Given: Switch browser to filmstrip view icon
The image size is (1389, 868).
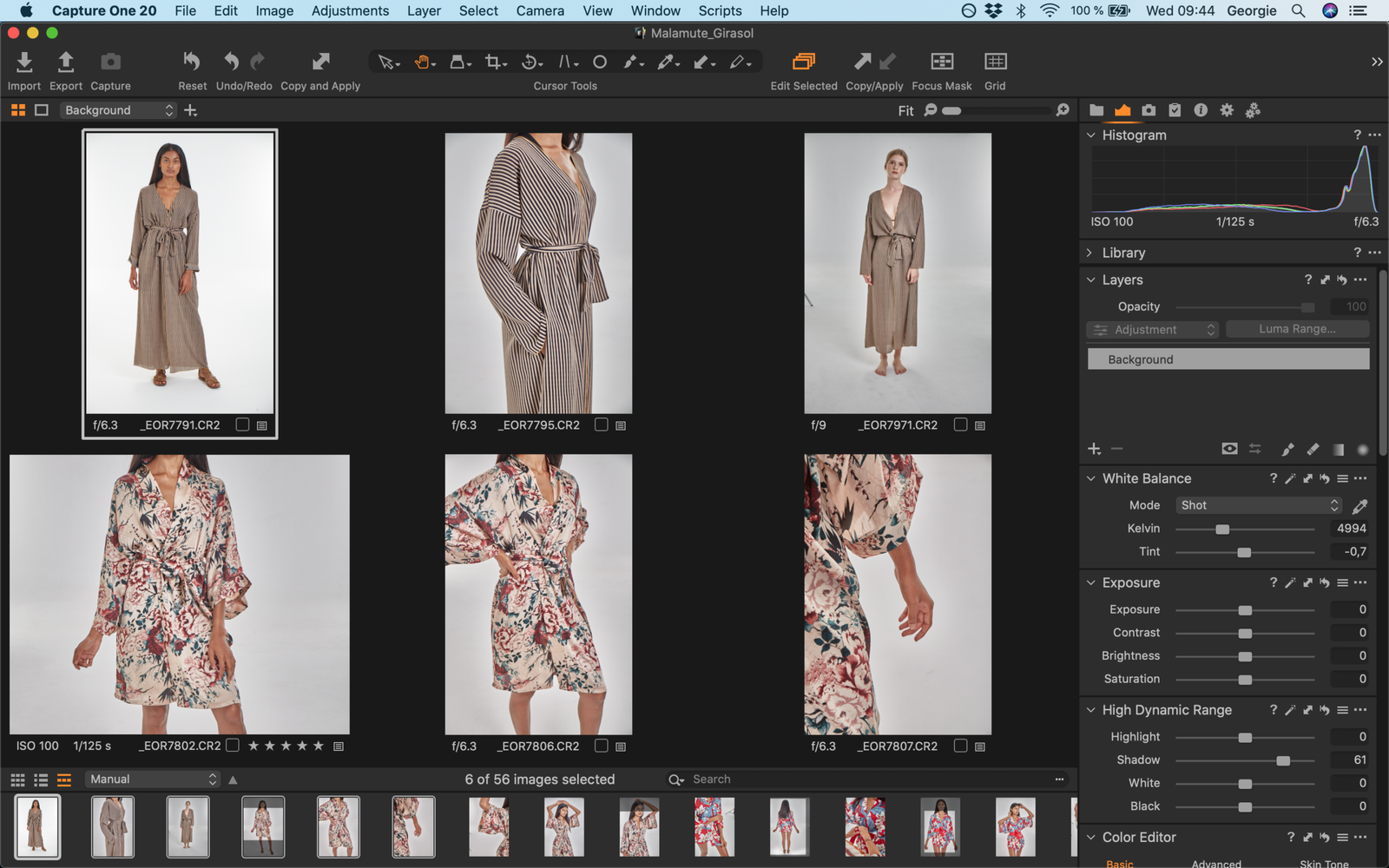Looking at the screenshot, I should coord(64,779).
